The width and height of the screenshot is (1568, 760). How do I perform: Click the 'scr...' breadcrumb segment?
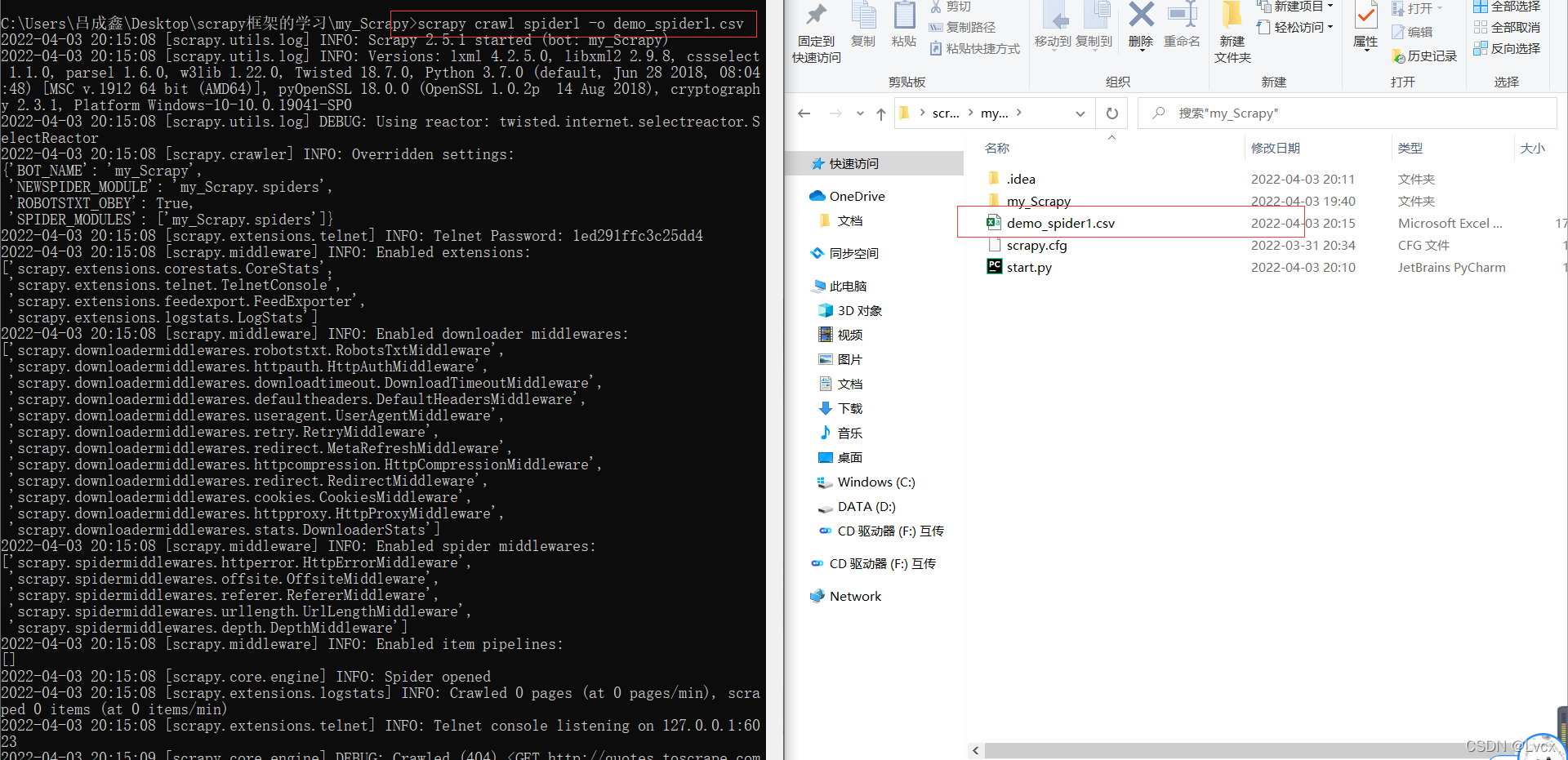point(946,113)
